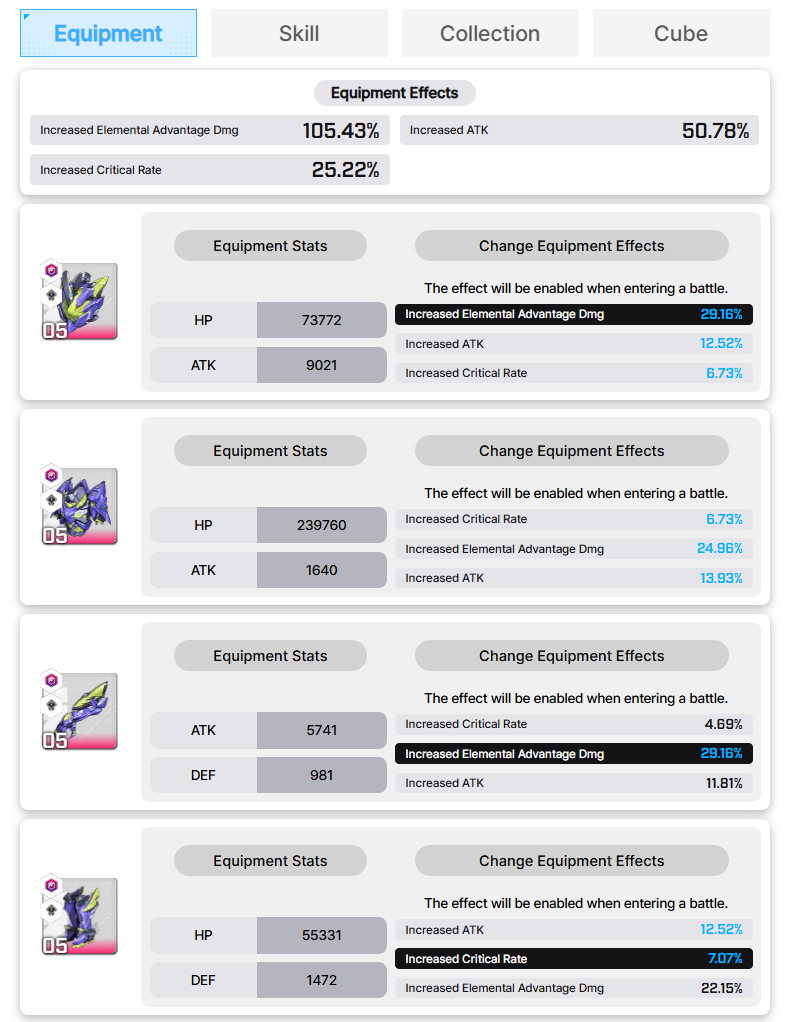Click manufacturer hexagon badge on helmet icon

(x=52, y=270)
